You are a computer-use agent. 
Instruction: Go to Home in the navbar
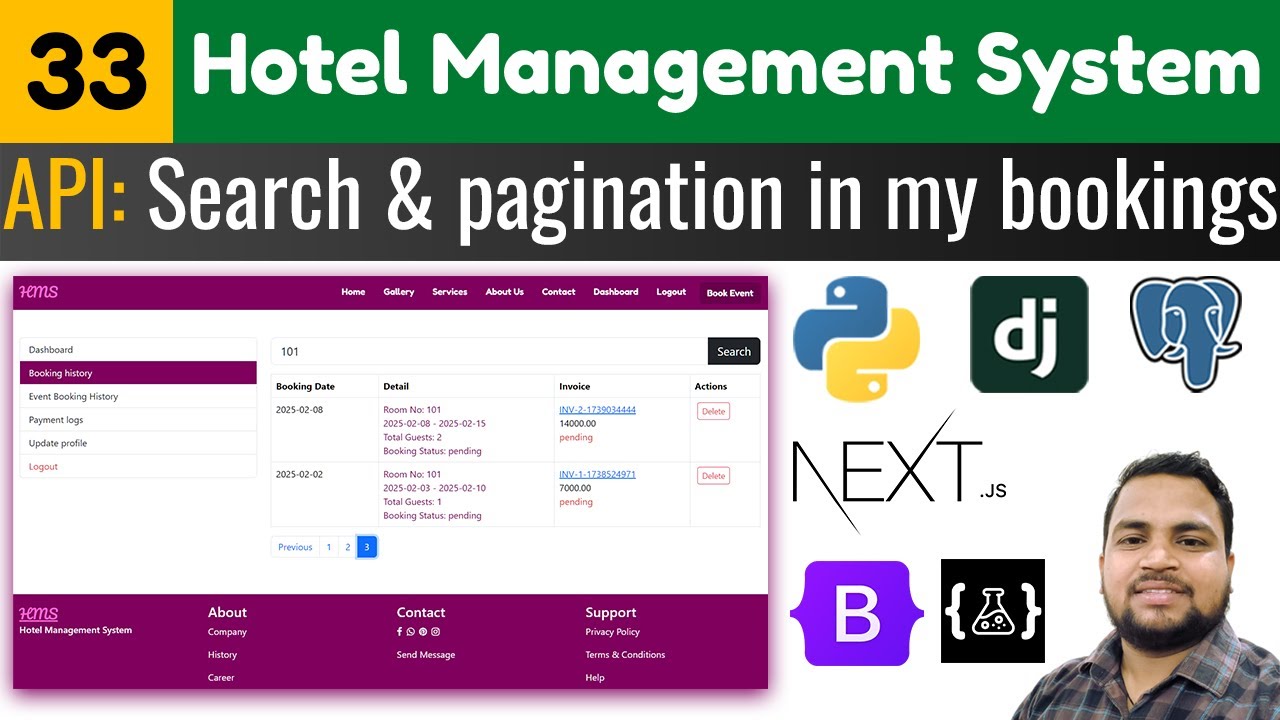(x=353, y=292)
